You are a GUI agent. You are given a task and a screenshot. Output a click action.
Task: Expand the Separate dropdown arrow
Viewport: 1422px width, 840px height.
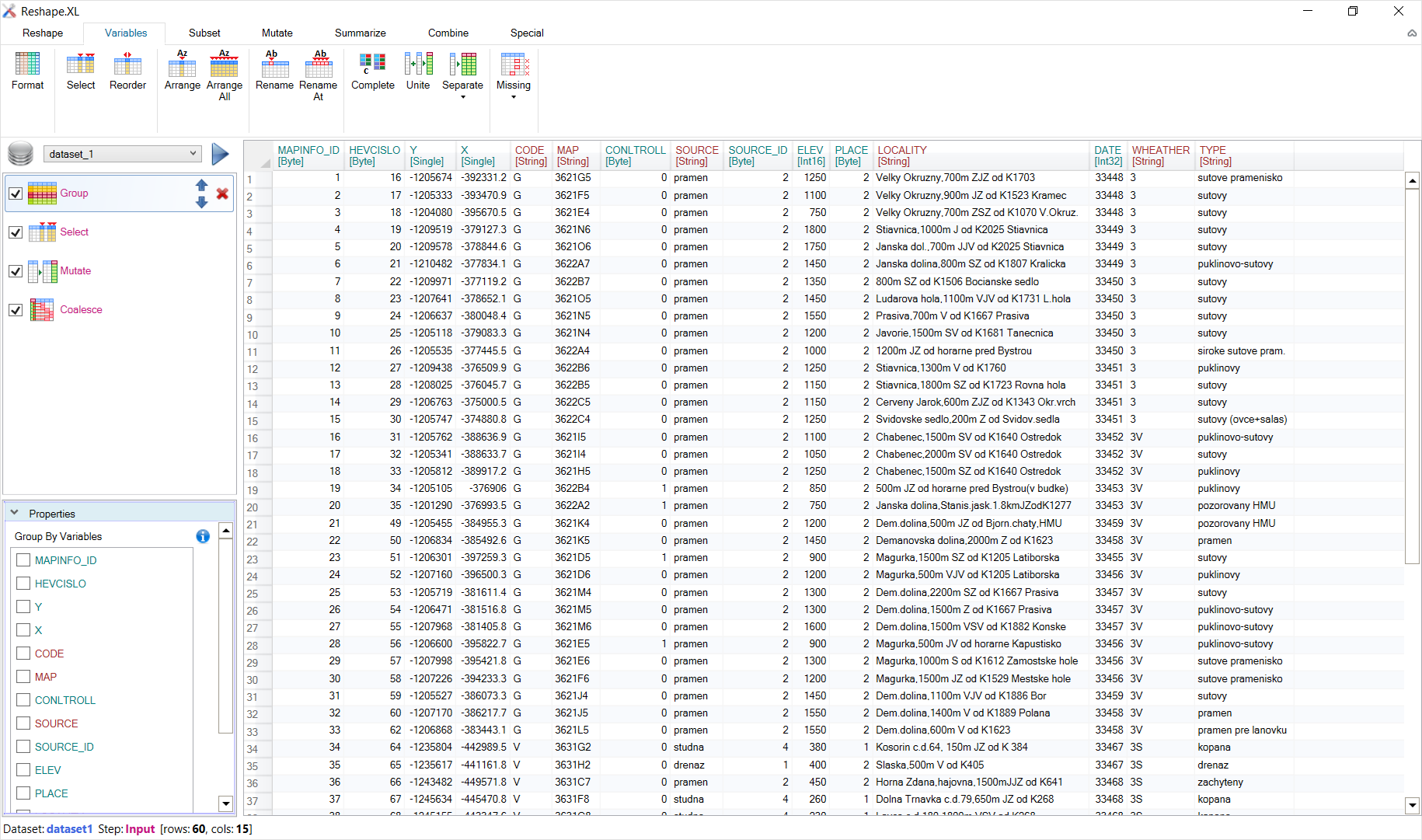pyautogui.click(x=463, y=97)
